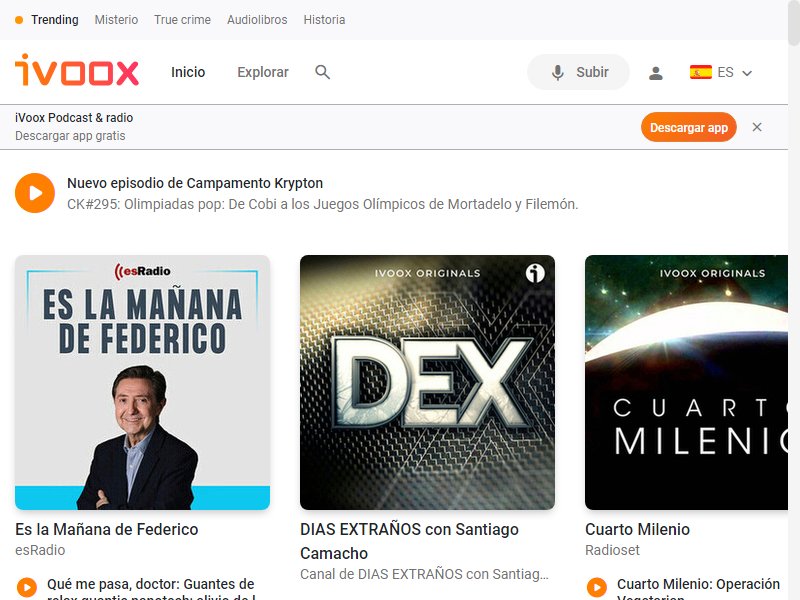This screenshot has width=800, height=600.
Task: Click the Subir upload button
Action: point(578,72)
